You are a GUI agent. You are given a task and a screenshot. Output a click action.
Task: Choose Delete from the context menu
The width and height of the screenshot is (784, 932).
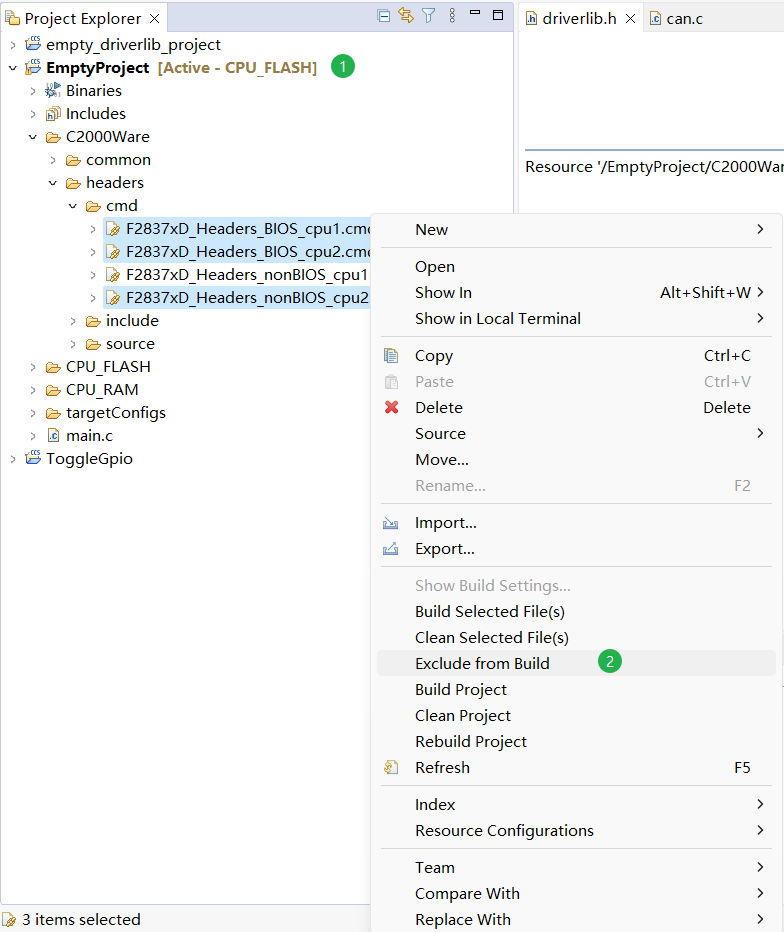pos(438,407)
